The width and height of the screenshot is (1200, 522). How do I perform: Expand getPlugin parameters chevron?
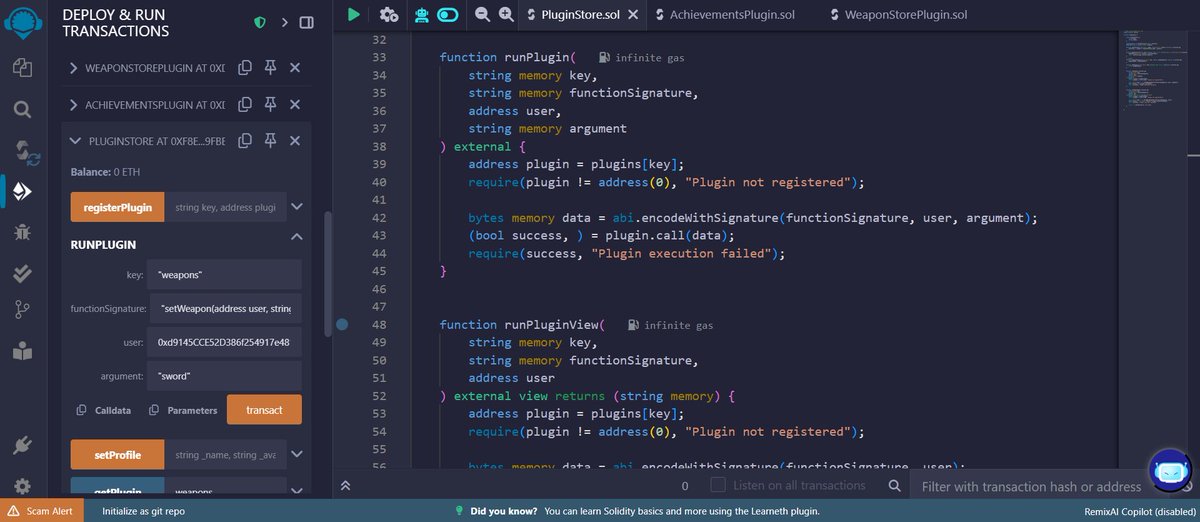pos(296,490)
